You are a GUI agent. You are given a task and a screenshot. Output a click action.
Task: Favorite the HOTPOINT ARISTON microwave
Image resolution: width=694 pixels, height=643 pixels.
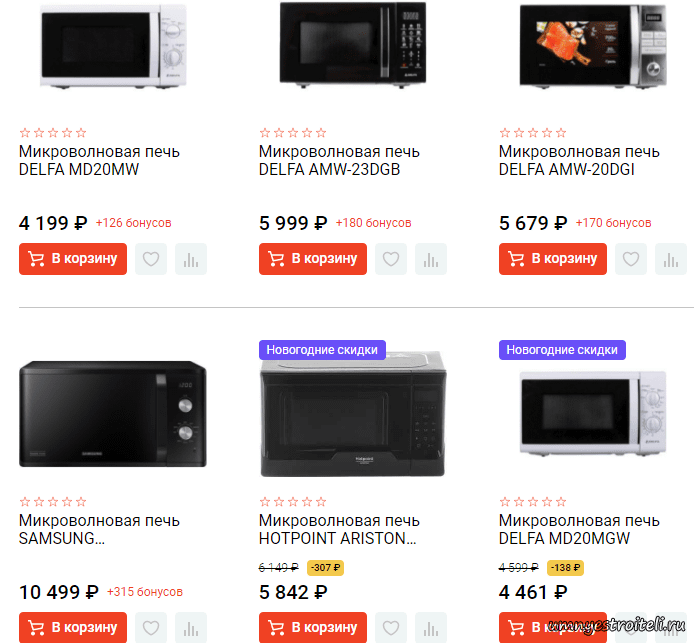(391, 628)
